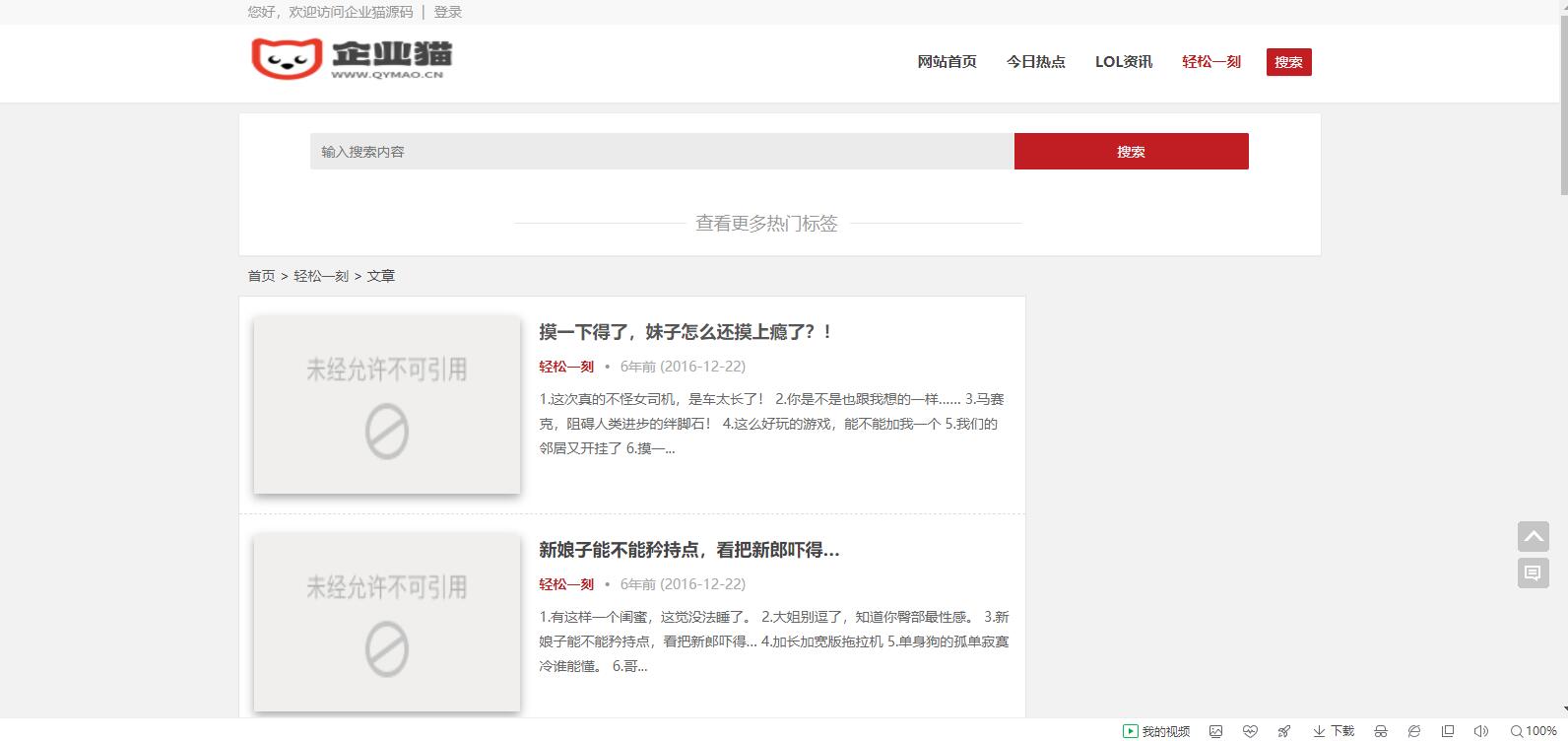Mute sound with the speaker icon
Viewport: 1568px width, 741px height.
1480,731
